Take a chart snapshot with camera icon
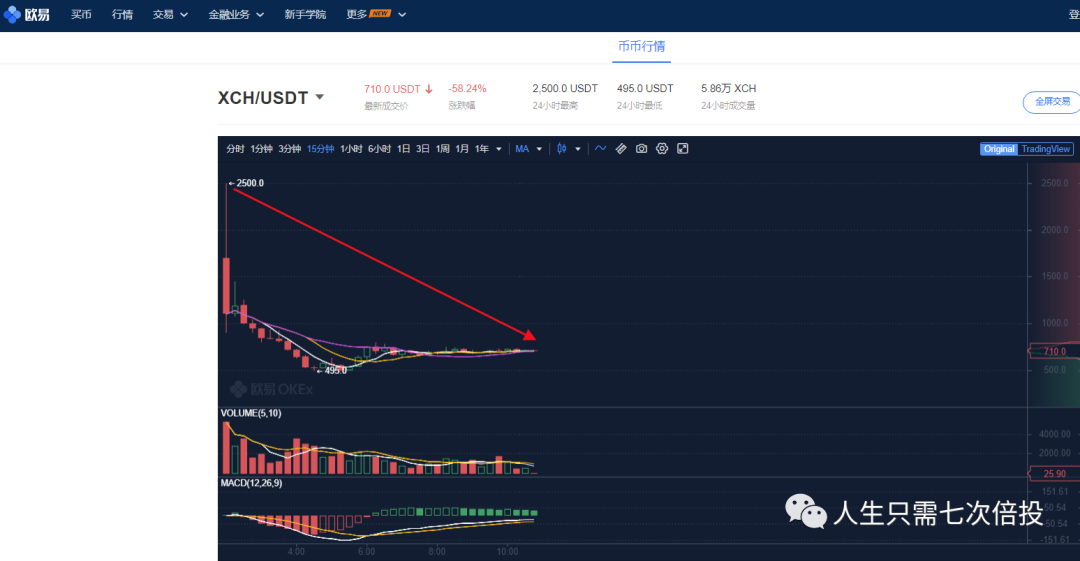Screen dimensions: 1080x561 click(x=641, y=149)
